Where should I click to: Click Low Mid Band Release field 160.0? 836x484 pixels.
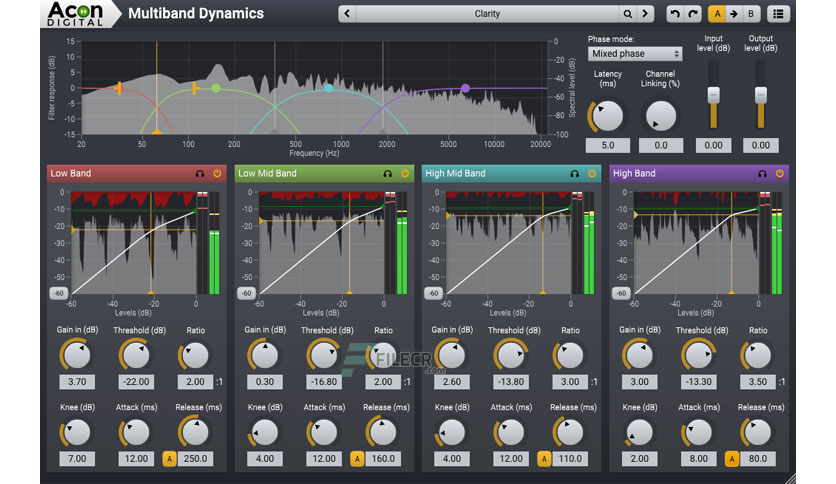(x=383, y=459)
